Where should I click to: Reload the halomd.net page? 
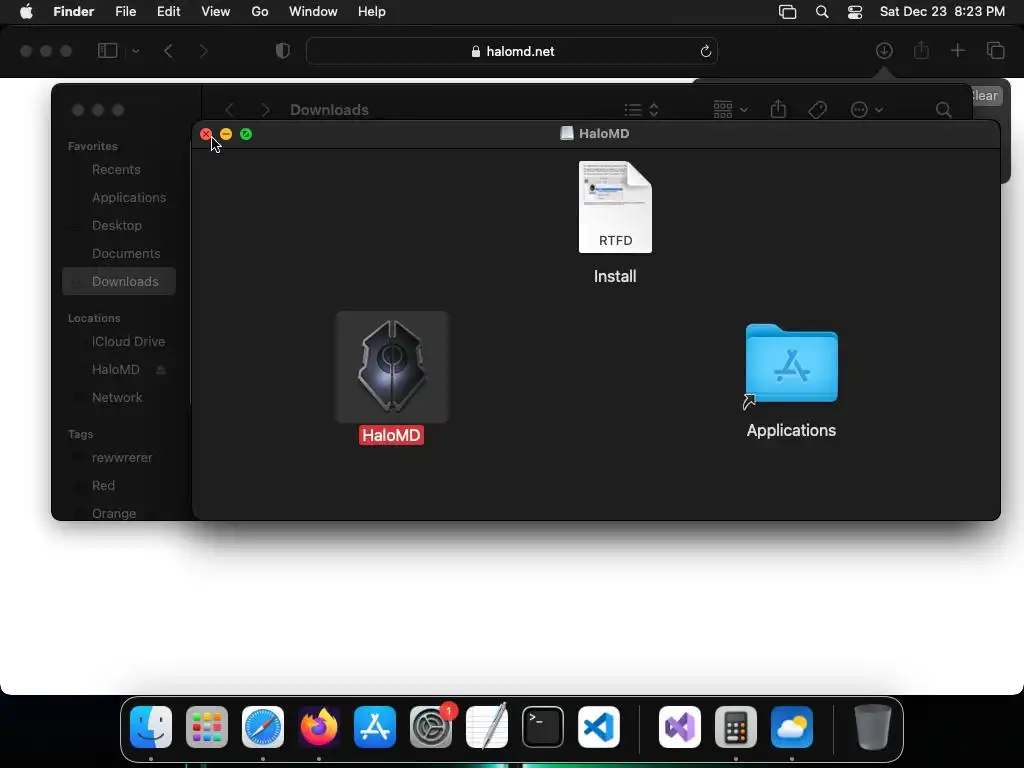pyautogui.click(x=705, y=51)
